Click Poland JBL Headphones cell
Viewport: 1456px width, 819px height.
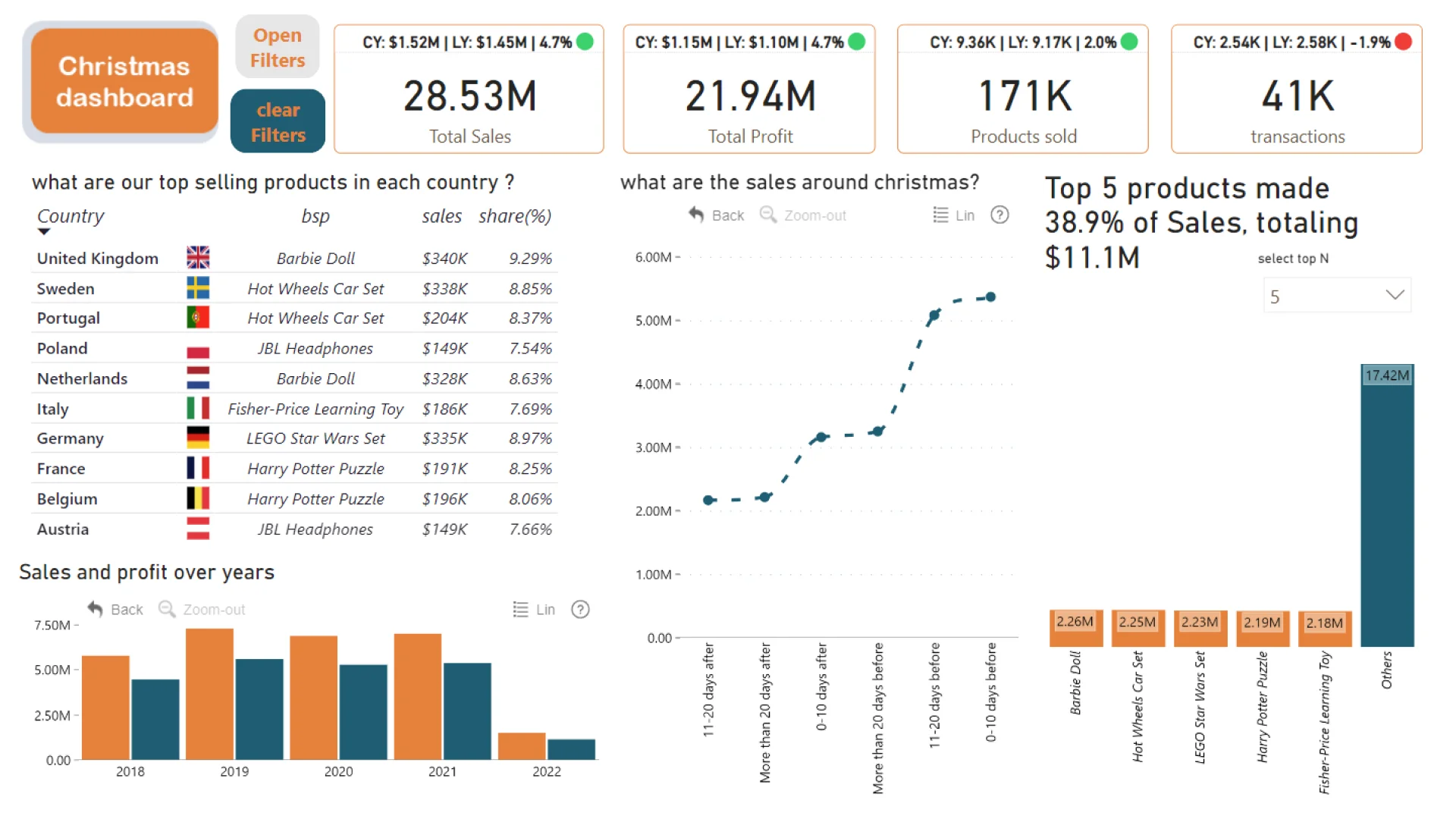pos(315,349)
